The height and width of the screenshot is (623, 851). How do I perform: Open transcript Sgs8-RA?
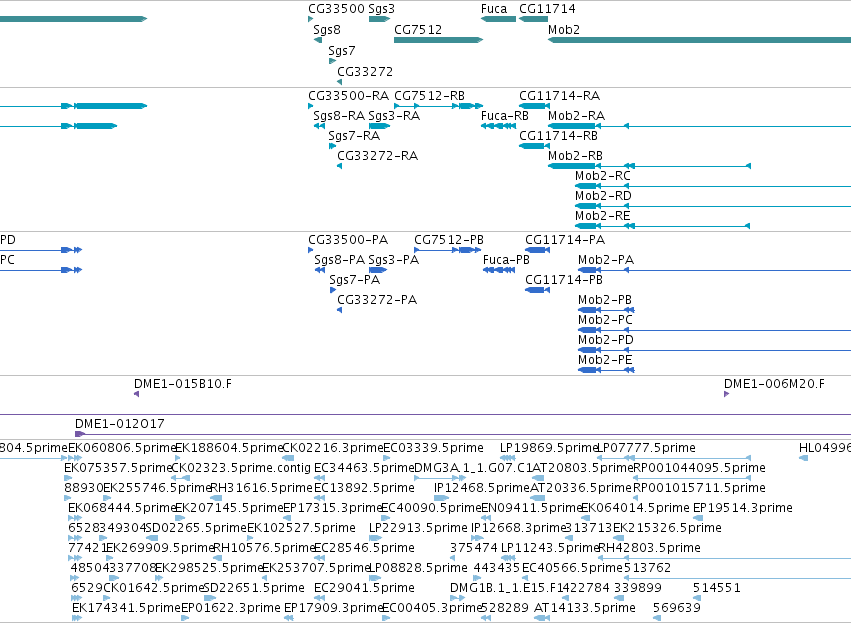(339, 116)
